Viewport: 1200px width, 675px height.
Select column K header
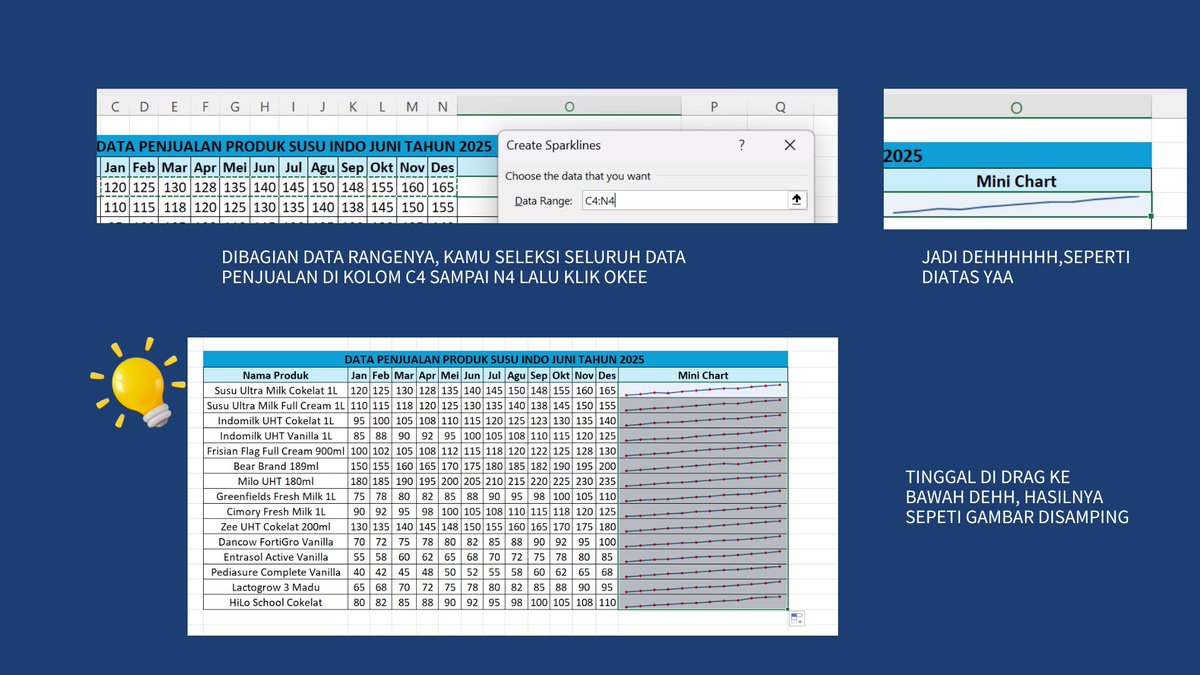(352, 107)
